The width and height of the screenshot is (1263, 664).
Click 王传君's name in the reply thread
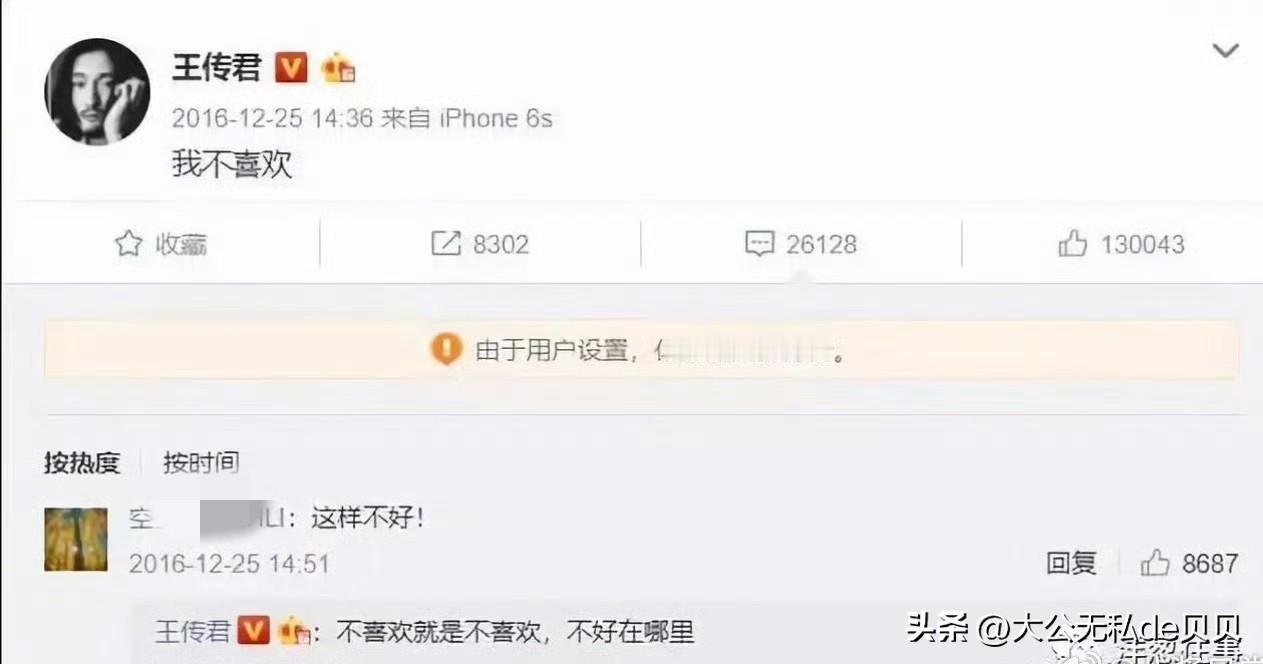point(193,631)
